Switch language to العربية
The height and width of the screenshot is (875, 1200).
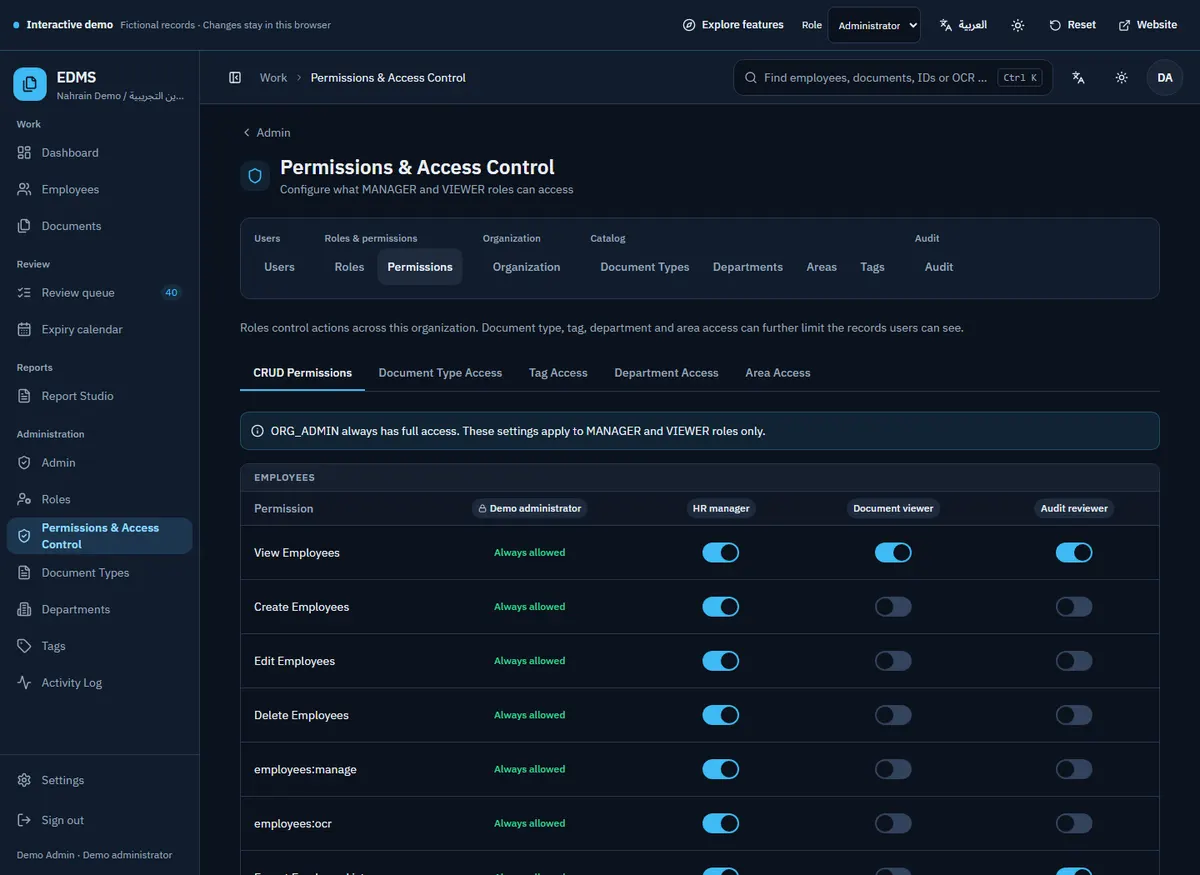point(963,25)
